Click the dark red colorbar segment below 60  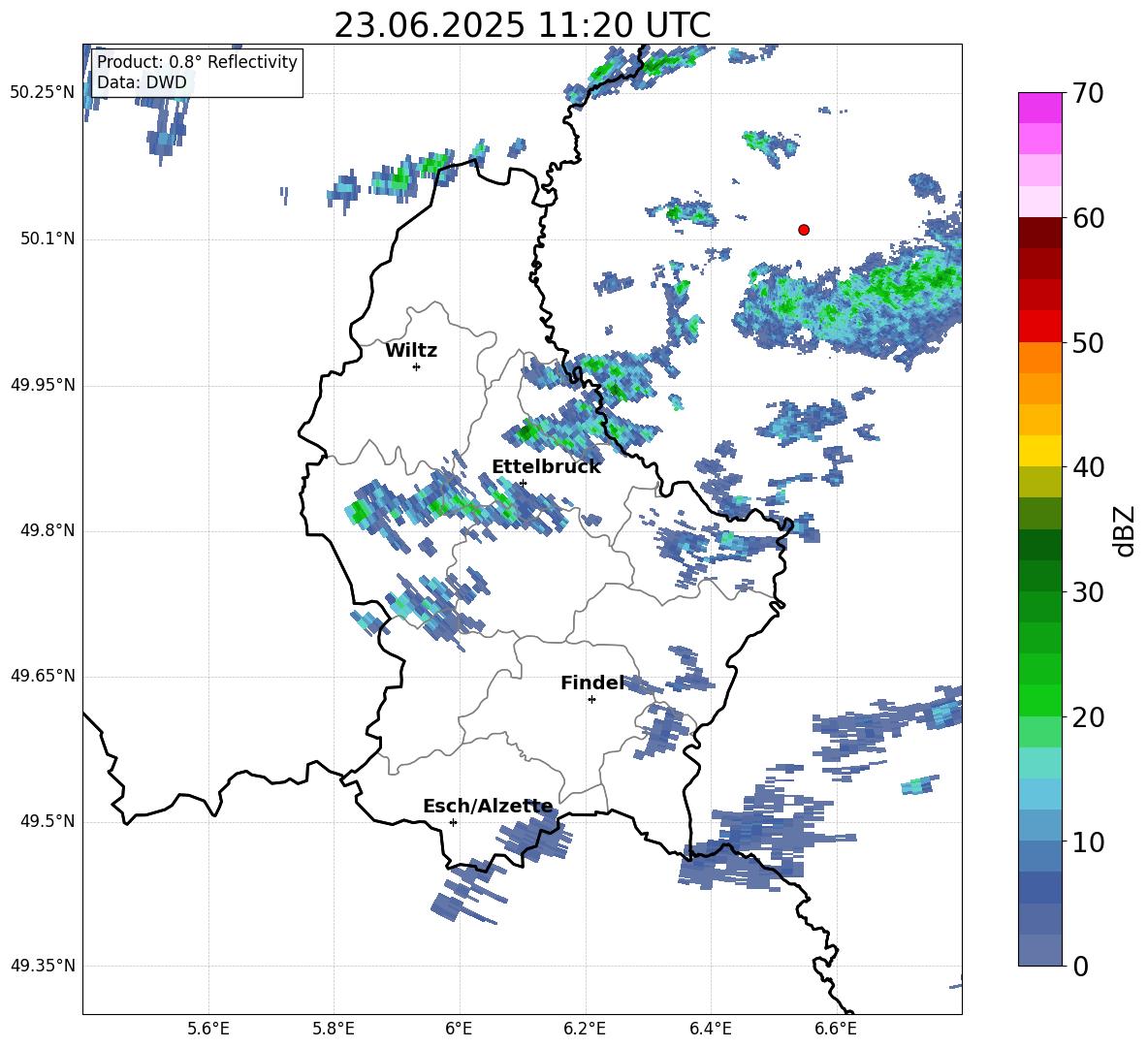(x=1040, y=232)
